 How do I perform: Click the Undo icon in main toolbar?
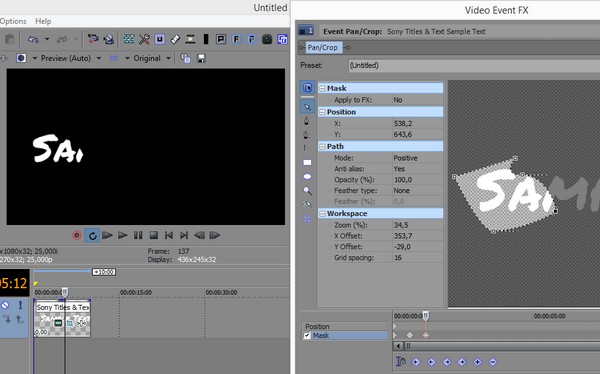pyautogui.click(x=33, y=39)
